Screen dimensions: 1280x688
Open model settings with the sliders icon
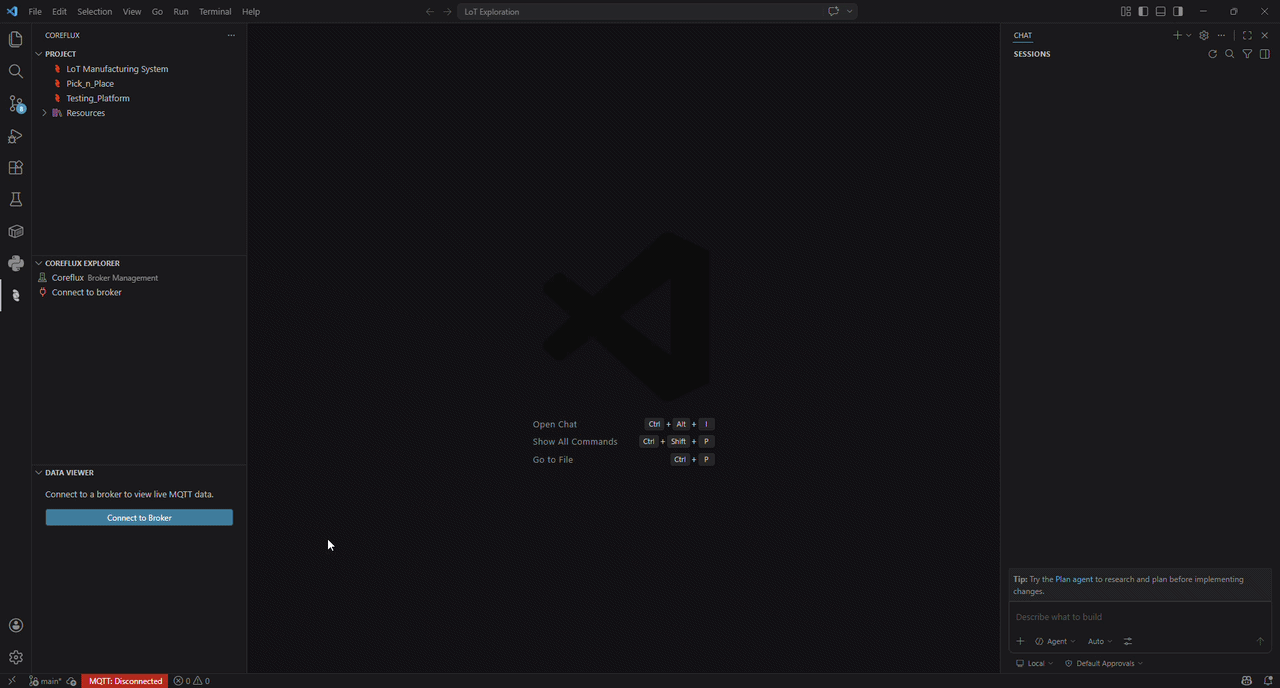coord(1127,641)
